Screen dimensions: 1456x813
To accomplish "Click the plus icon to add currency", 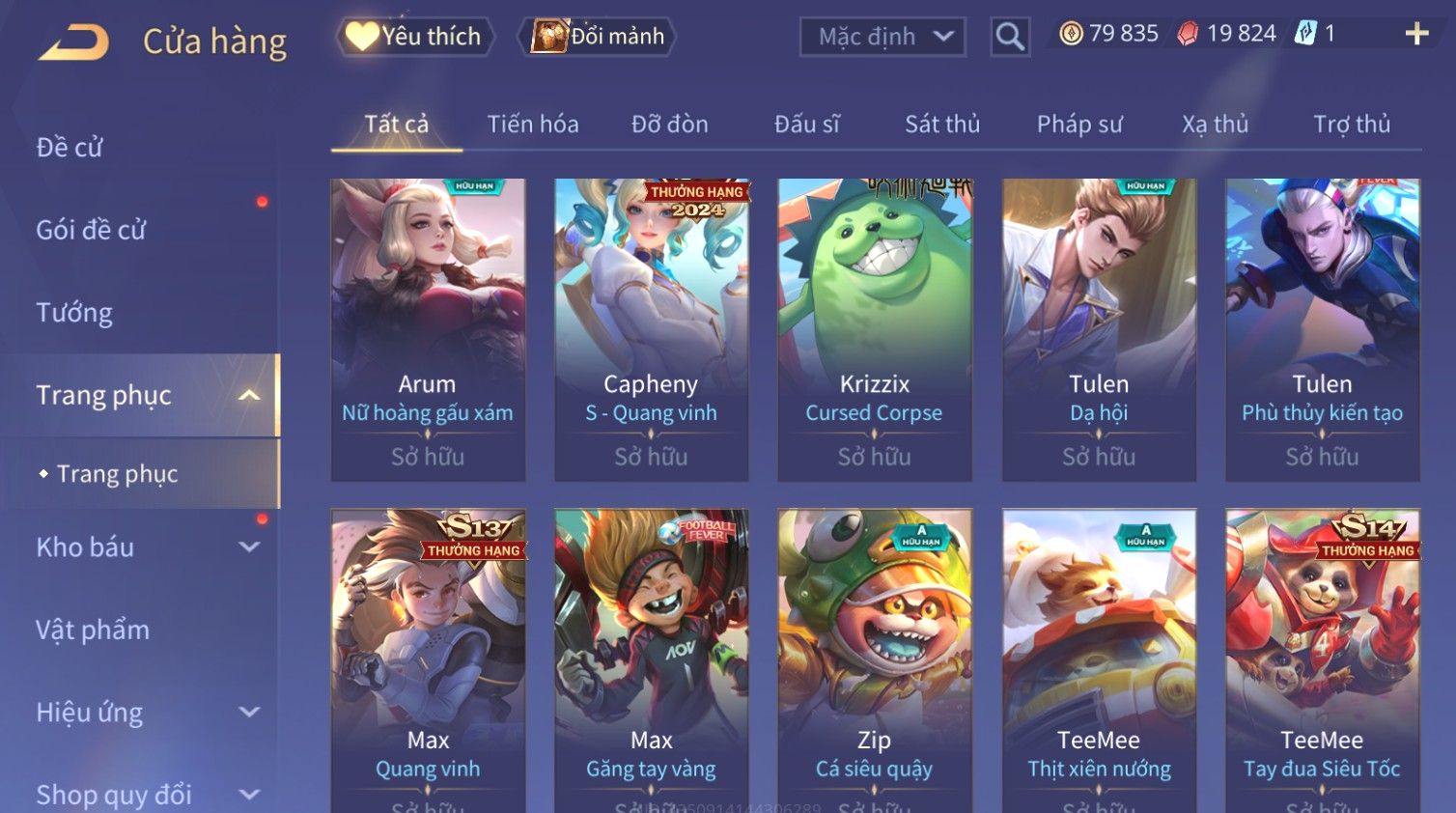I will click(1416, 34).
